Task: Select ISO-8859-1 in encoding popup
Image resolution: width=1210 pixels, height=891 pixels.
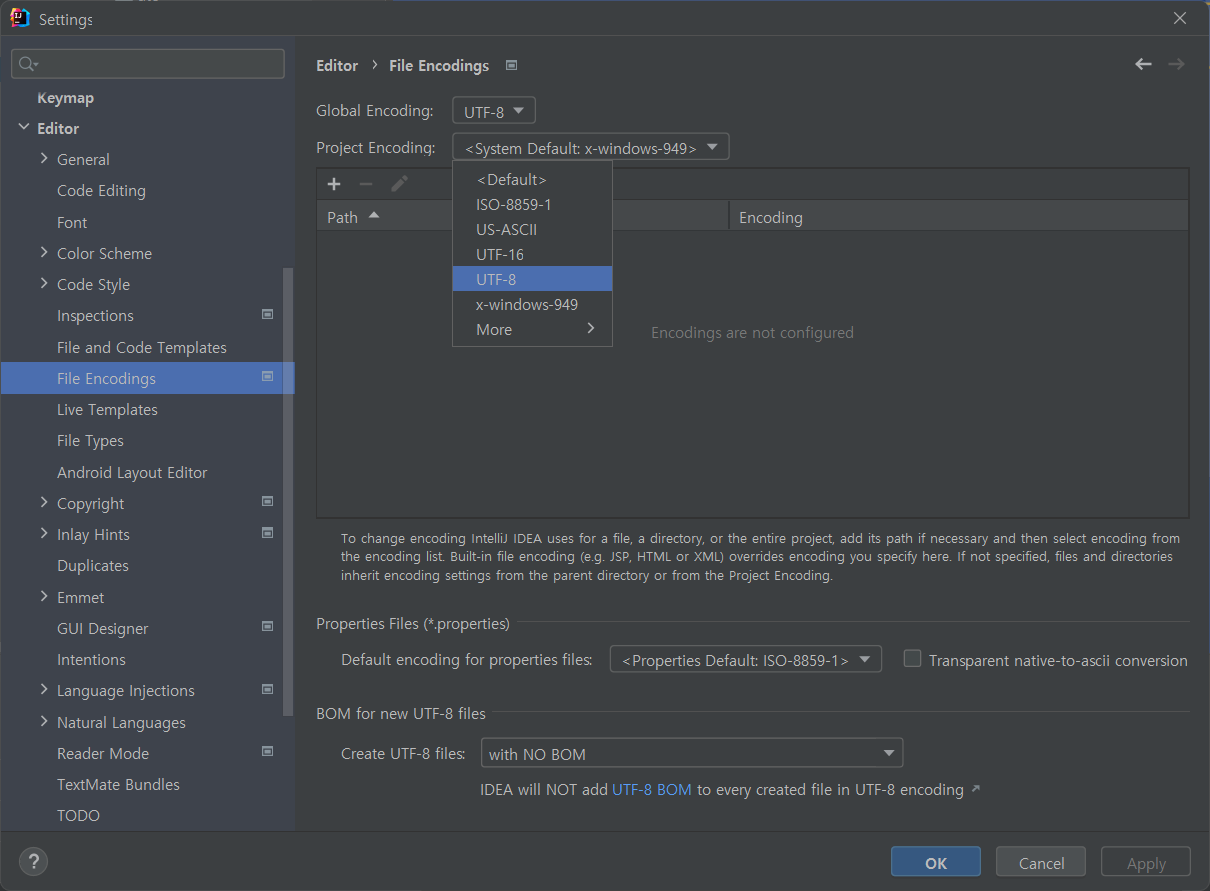Action: [532, 204]
